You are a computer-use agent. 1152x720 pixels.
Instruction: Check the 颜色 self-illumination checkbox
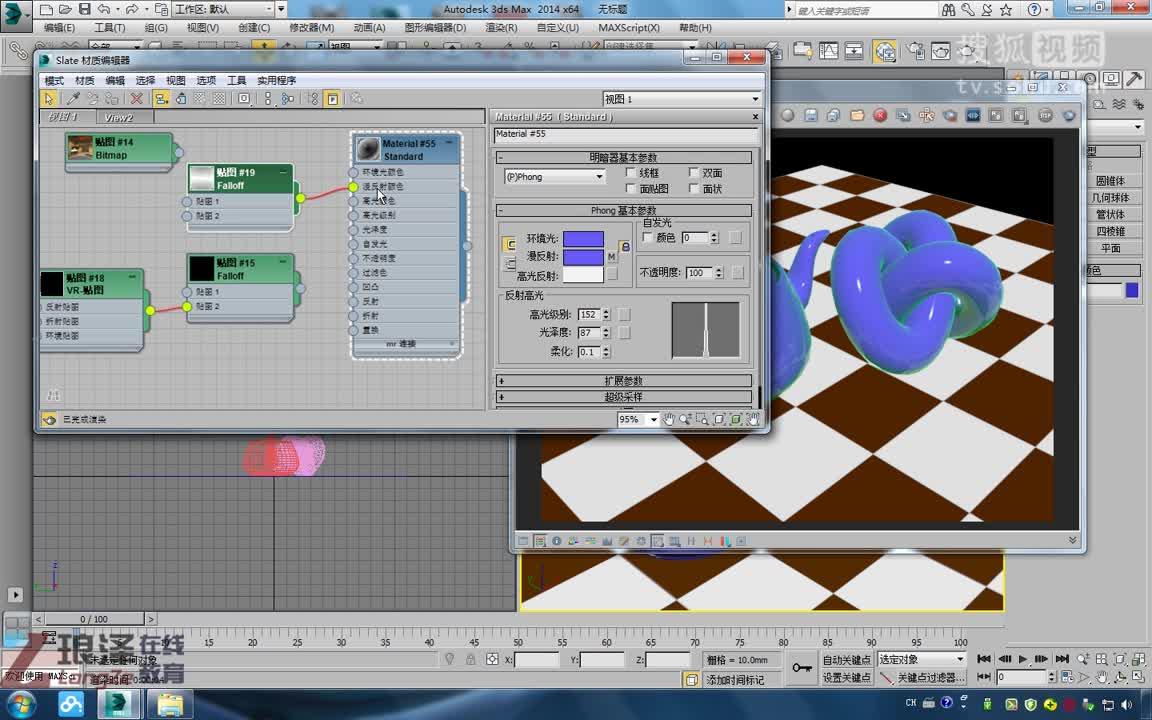tap(646, 239)
